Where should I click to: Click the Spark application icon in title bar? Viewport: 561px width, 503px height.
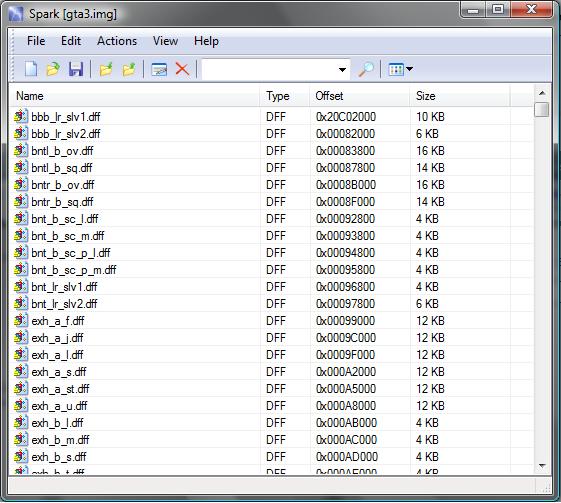pos(16,14)
